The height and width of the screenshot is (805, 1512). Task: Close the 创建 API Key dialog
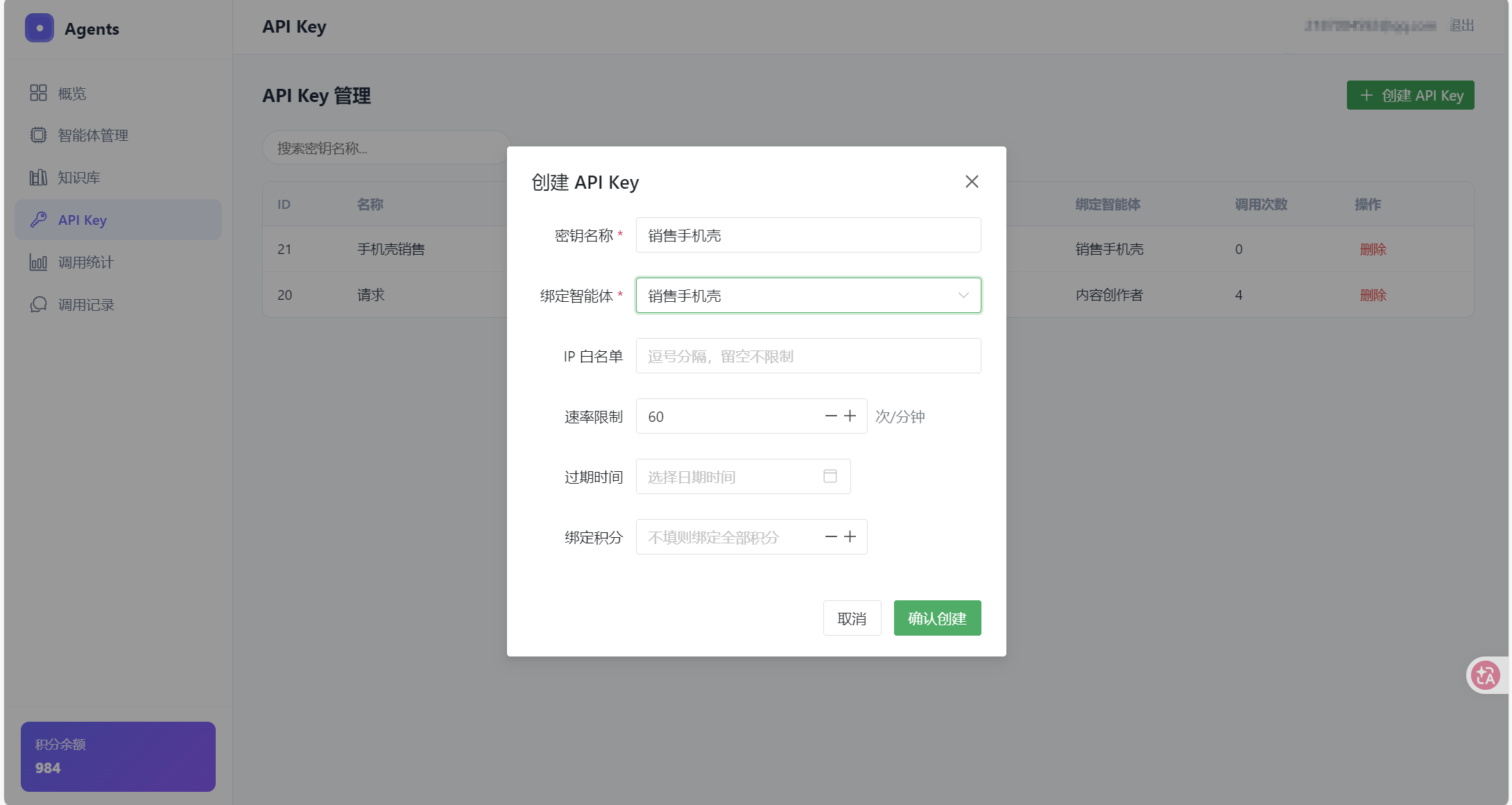(x=972, y=182)
